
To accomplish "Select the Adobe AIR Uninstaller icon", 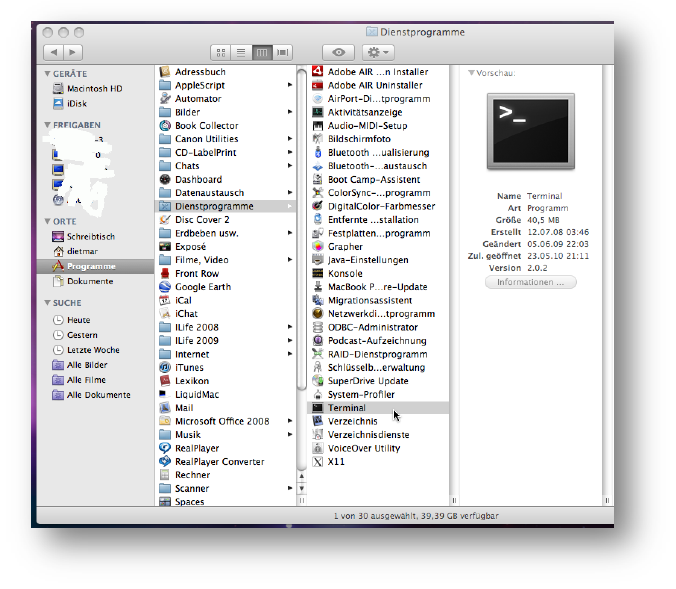I will 318,85.
